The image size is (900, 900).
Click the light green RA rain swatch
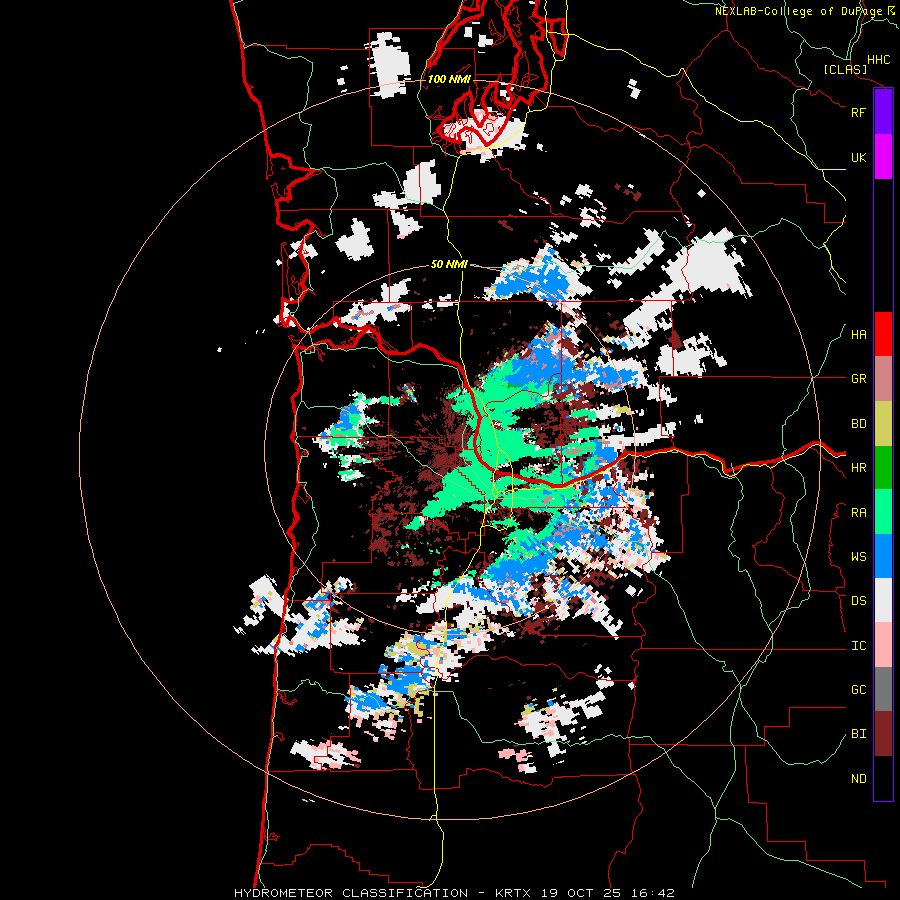[x=883, y=512]
